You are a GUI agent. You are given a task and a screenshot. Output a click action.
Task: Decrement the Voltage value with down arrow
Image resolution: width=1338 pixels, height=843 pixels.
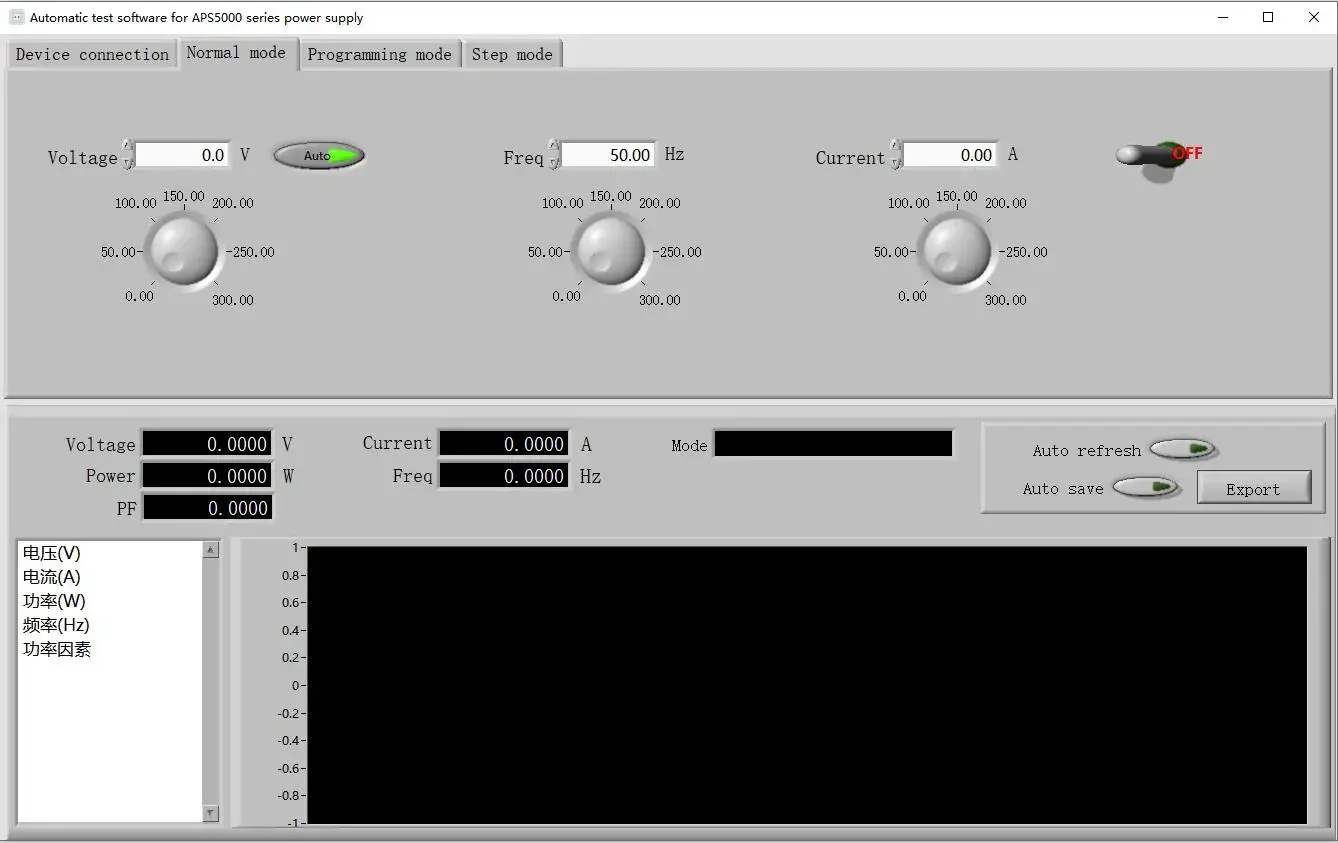[127, 162]
